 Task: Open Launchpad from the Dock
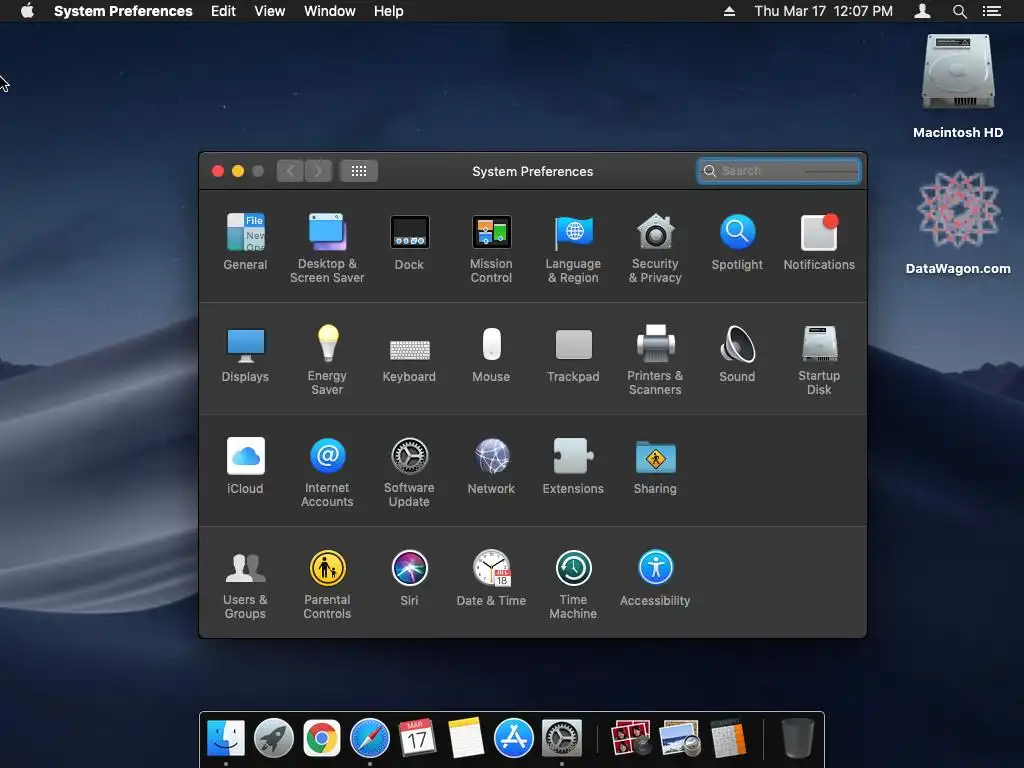pyautogui.click(x=274, y=738)
